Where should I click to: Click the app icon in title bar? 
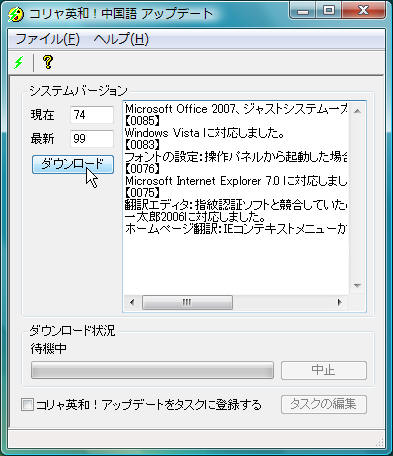[16, 14]
